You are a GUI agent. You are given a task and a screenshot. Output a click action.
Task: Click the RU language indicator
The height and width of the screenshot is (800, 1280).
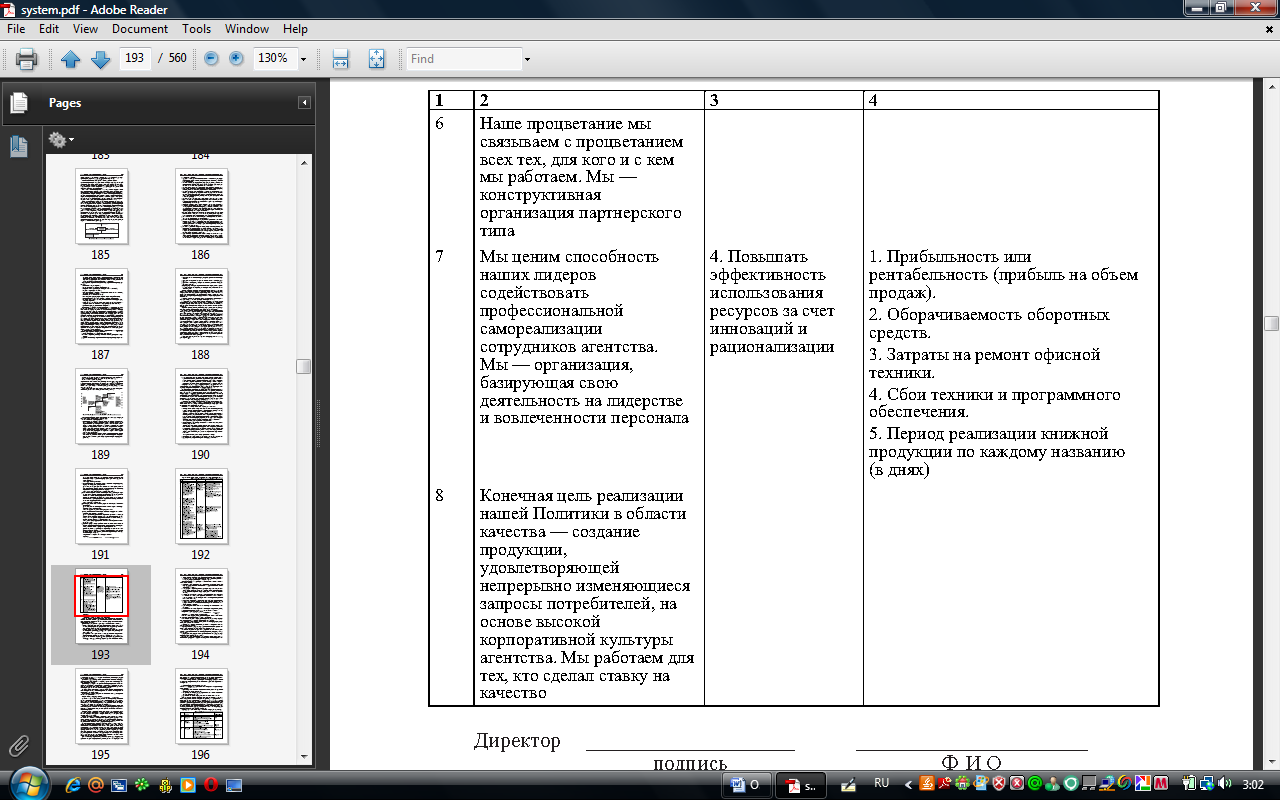tap(881, 783)
